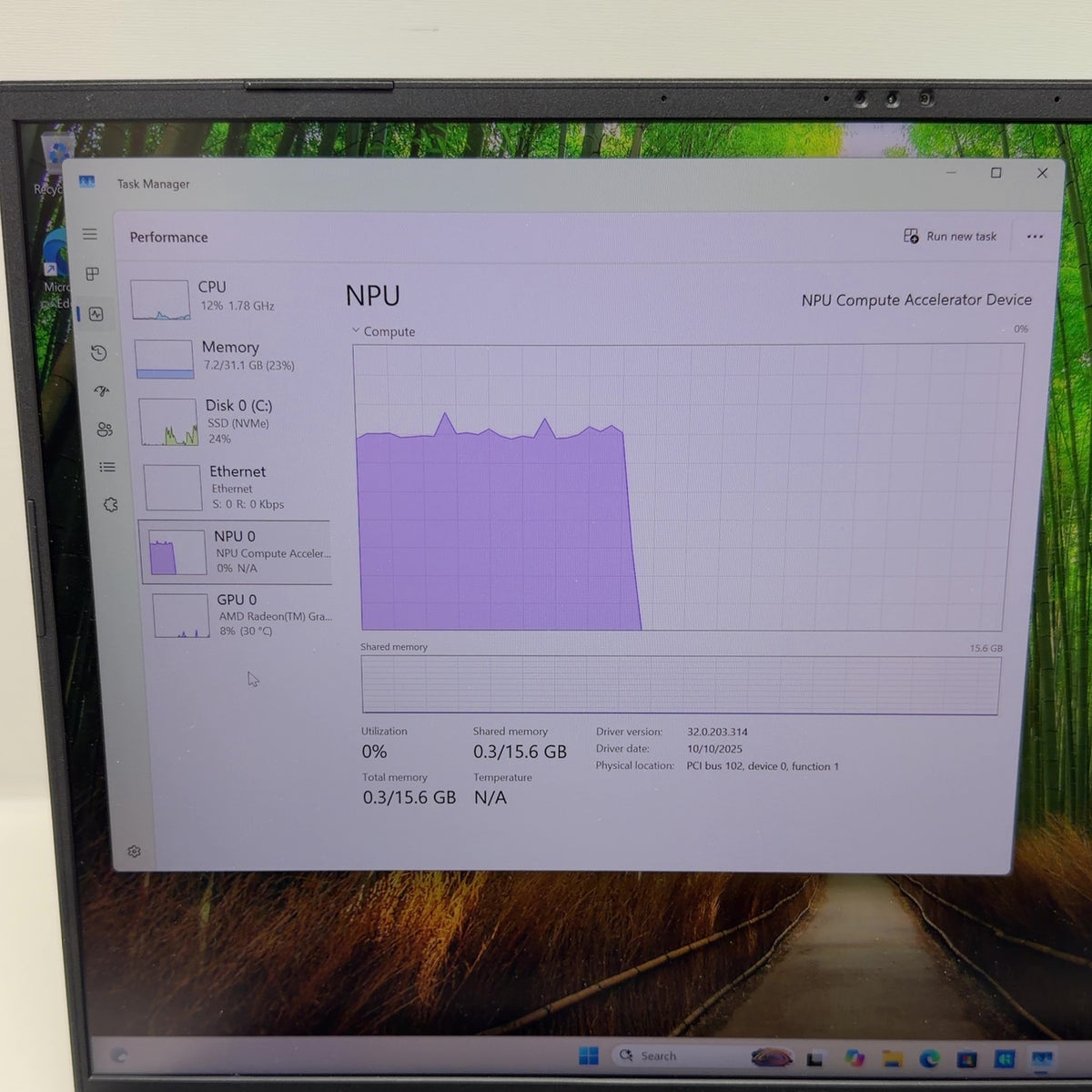Select the Ethernet performance item
The image size is (1092, 1092).
coord(237,487)
